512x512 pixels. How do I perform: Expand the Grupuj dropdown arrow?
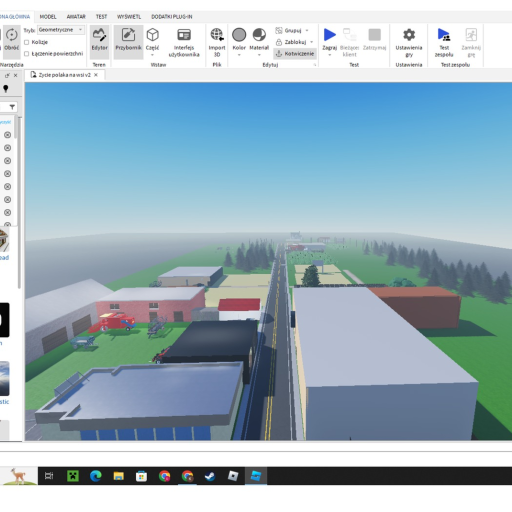(307, 30)
